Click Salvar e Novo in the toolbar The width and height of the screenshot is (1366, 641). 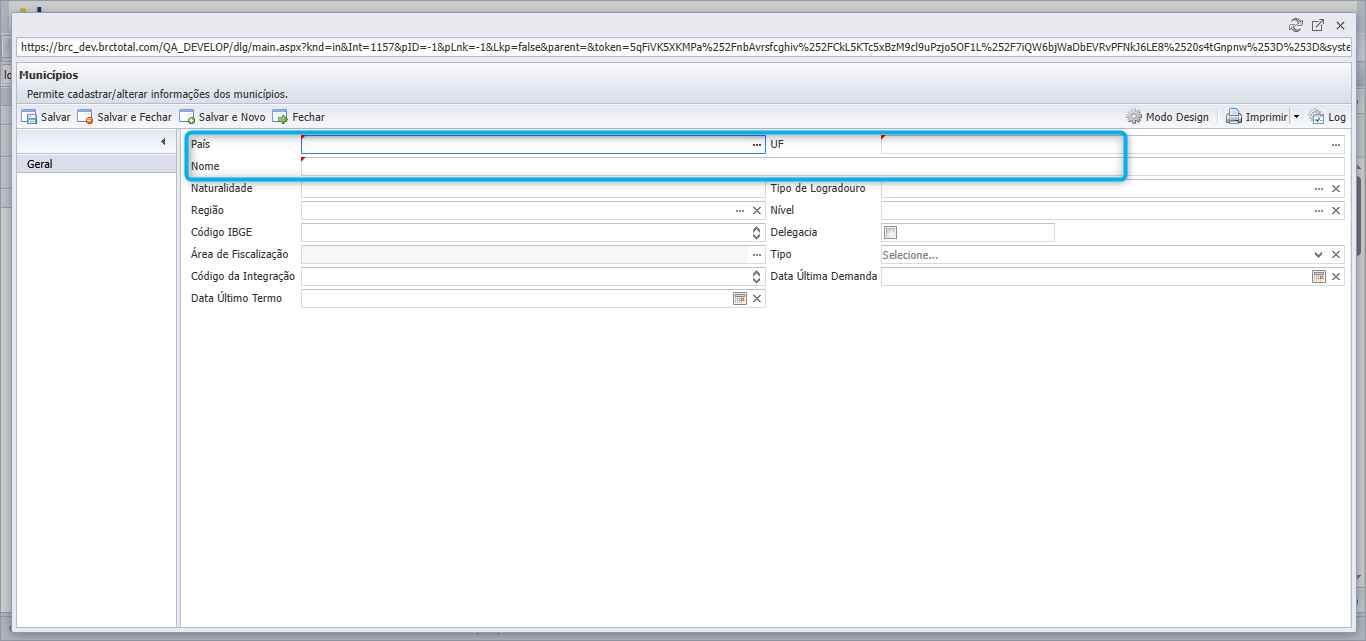223,117
